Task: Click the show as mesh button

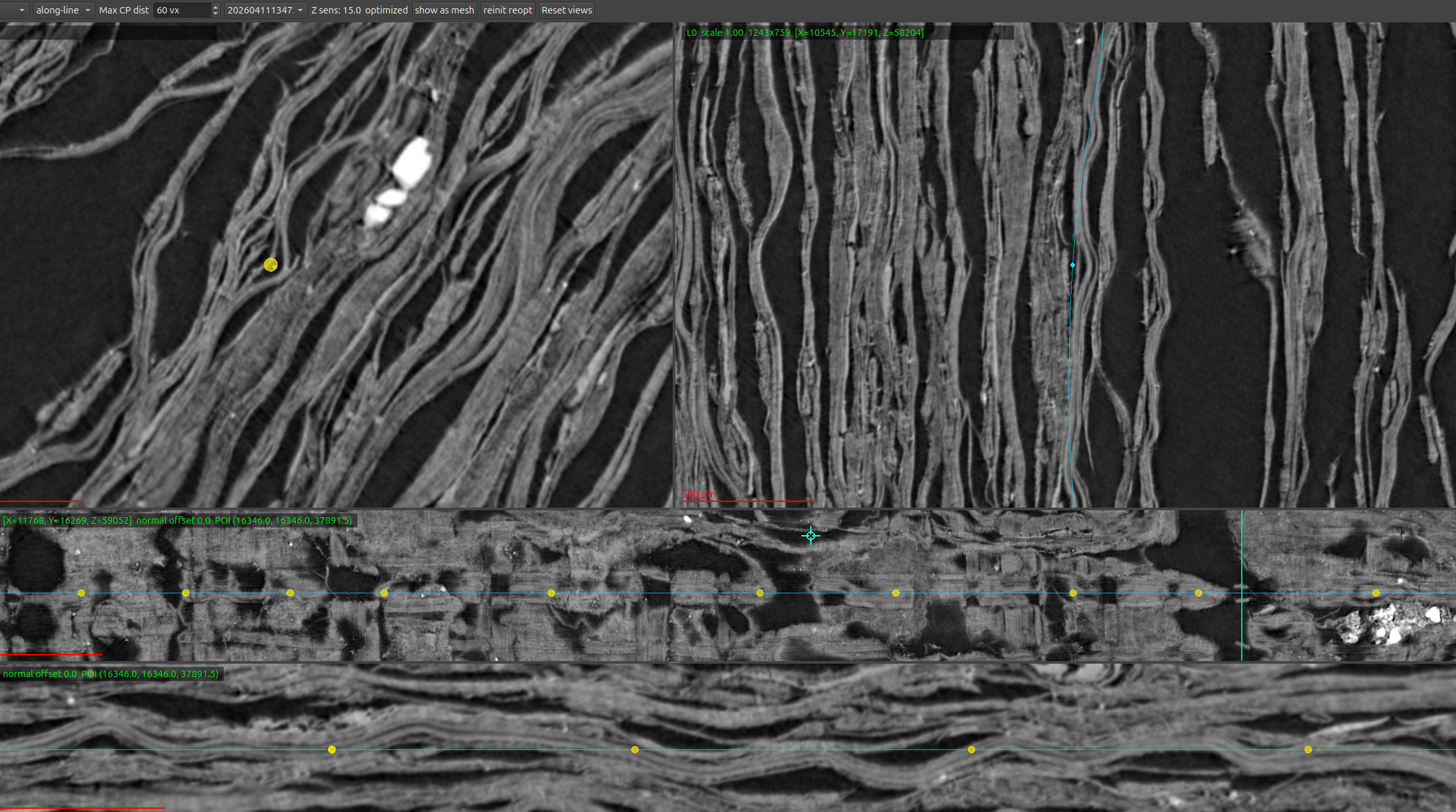Action: 444,10
